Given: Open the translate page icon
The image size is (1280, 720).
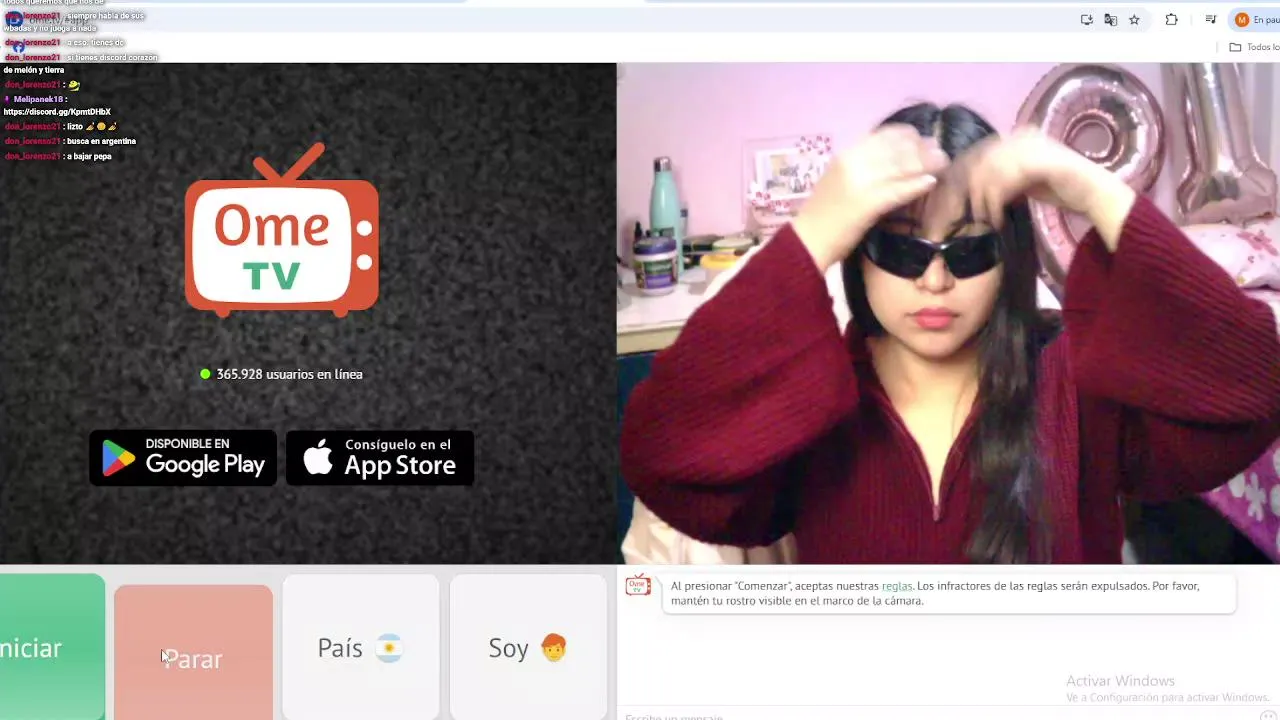Looking at the screenshot, I should [1110, 19].
